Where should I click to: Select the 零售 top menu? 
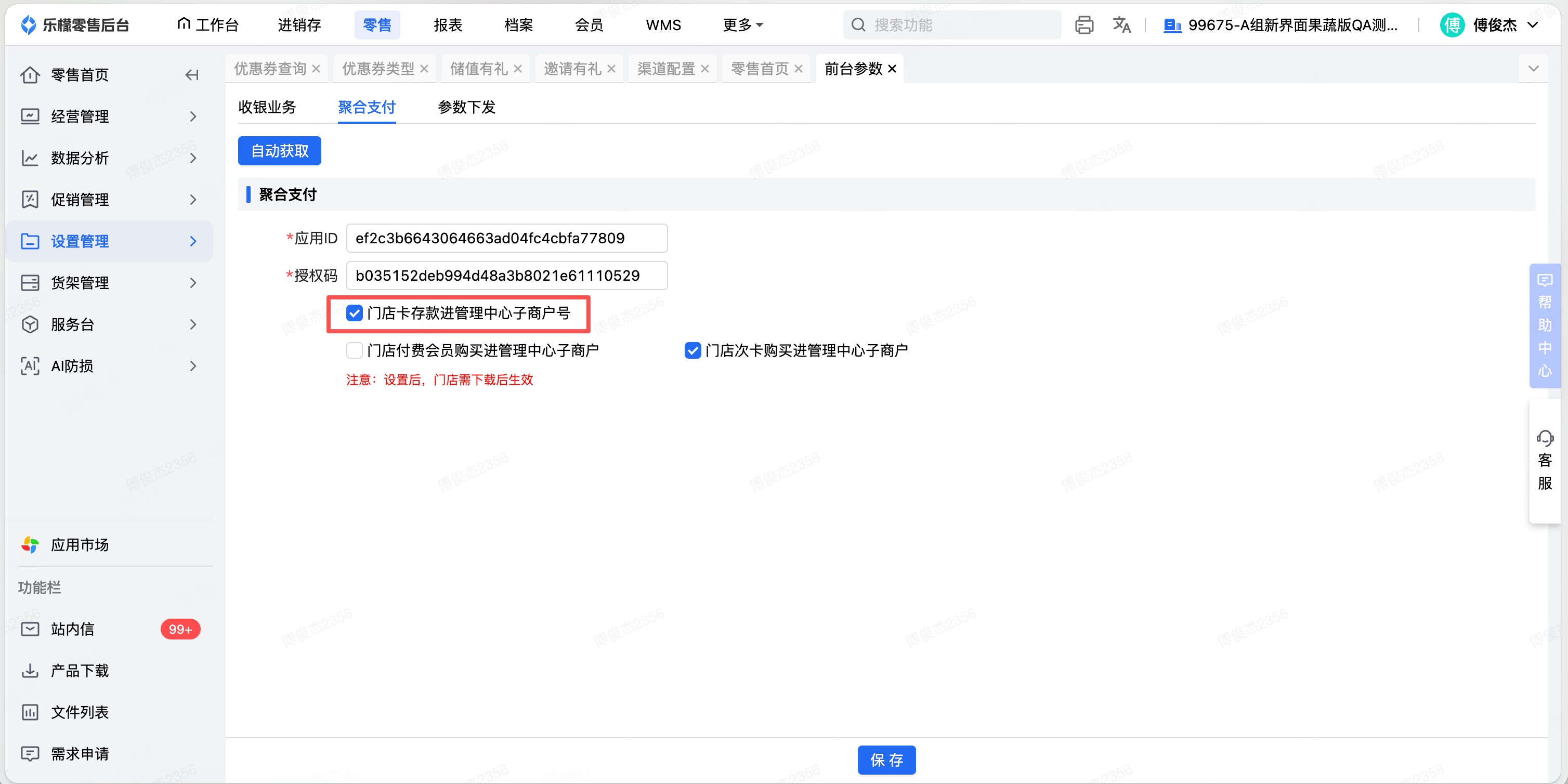coord(377,25)
